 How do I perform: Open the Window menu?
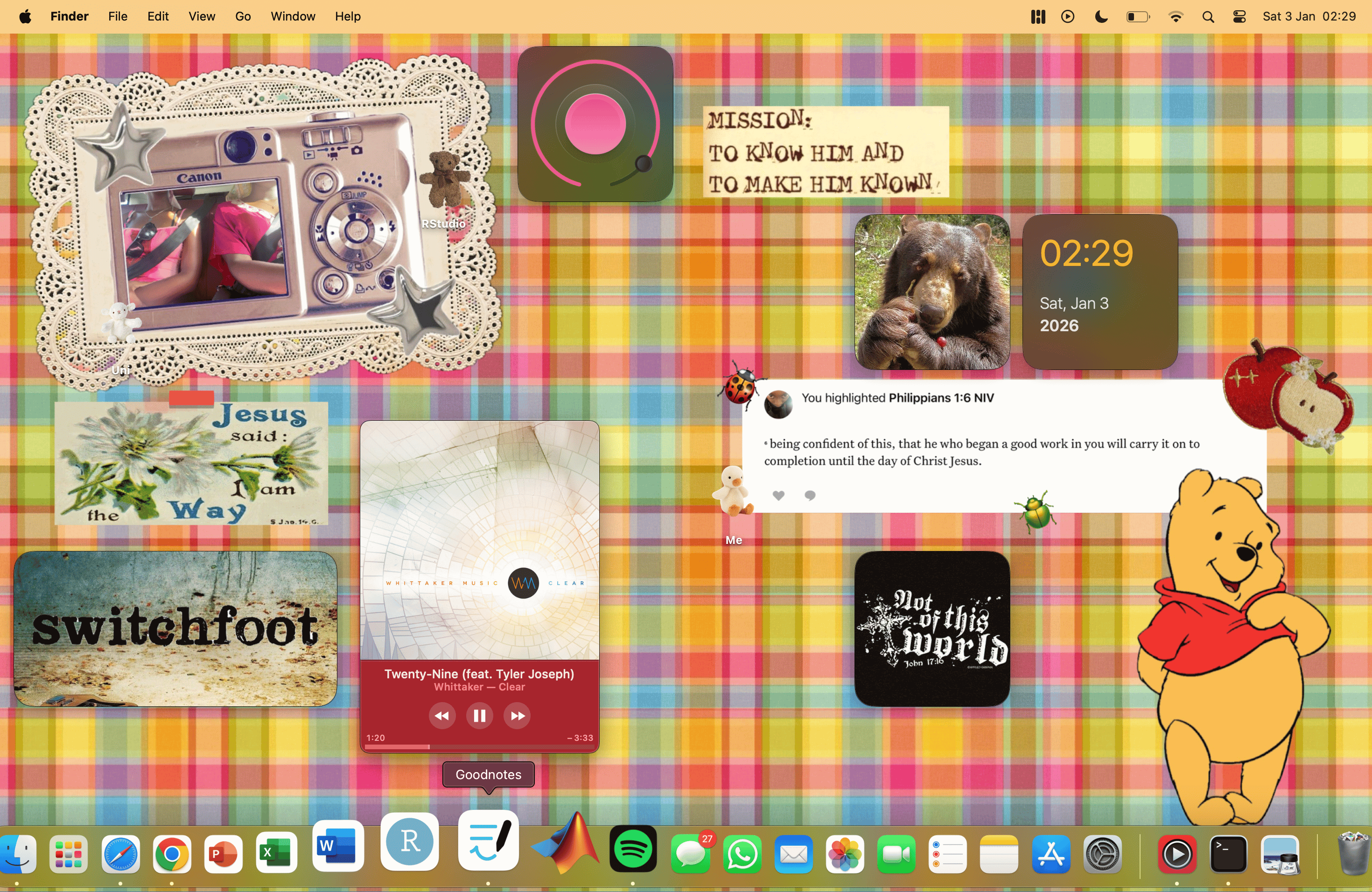pyautogui.click(x=293, y=16)
